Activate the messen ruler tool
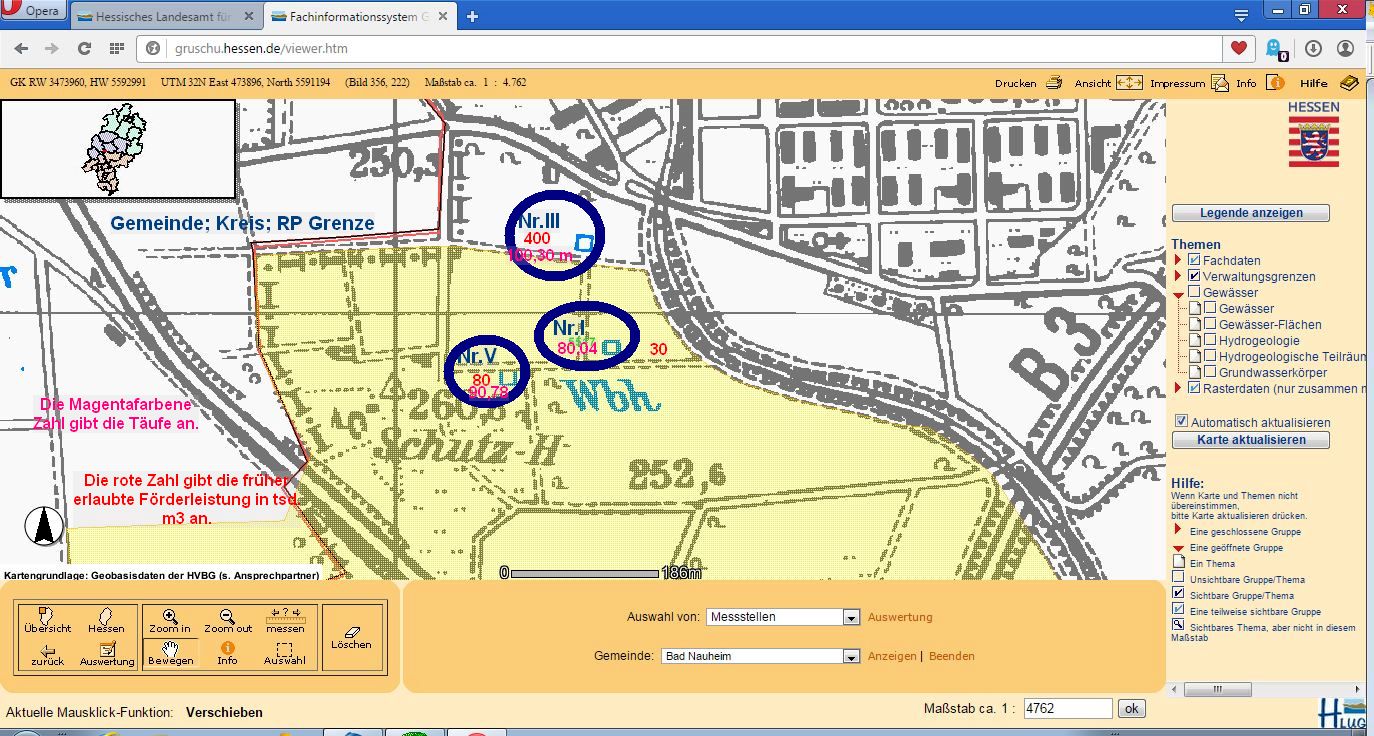 [285, 620]
